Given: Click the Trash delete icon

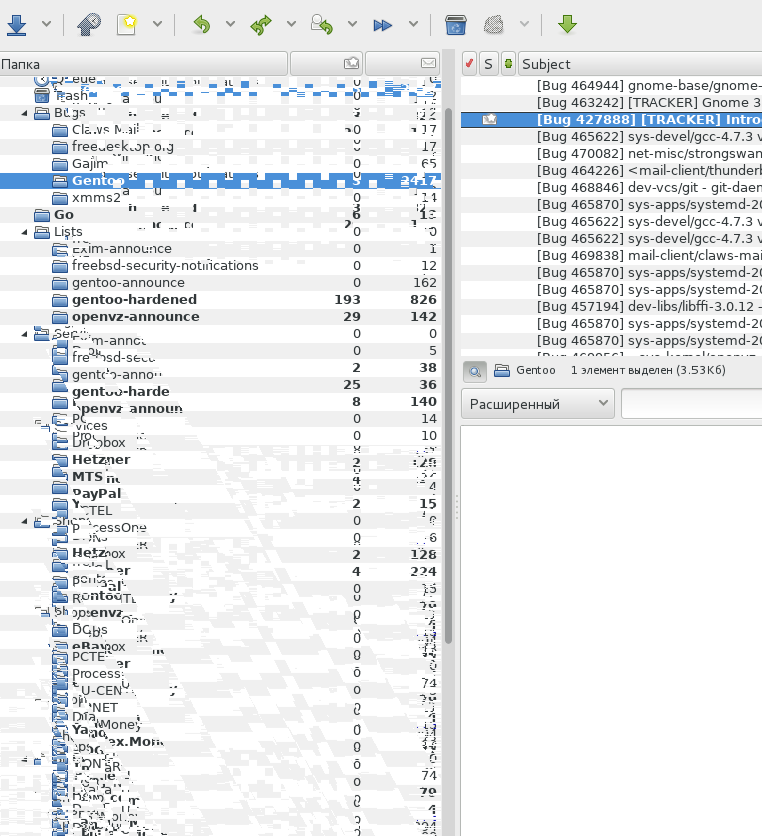Looking at the screenshot, I should coord(455,25).
